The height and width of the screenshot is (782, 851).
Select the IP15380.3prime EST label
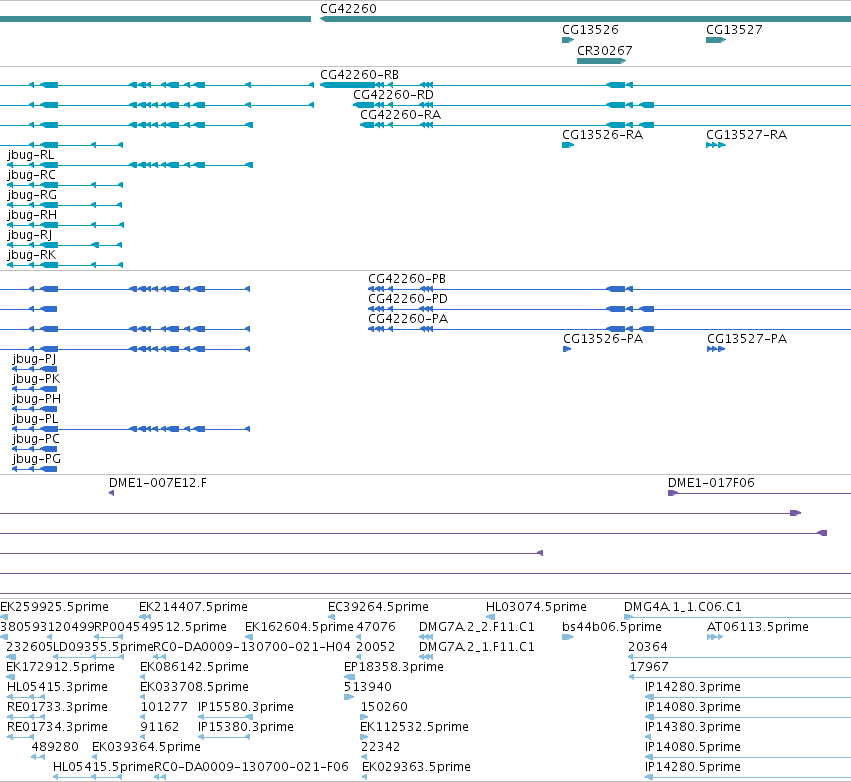(x=246, y=727)
